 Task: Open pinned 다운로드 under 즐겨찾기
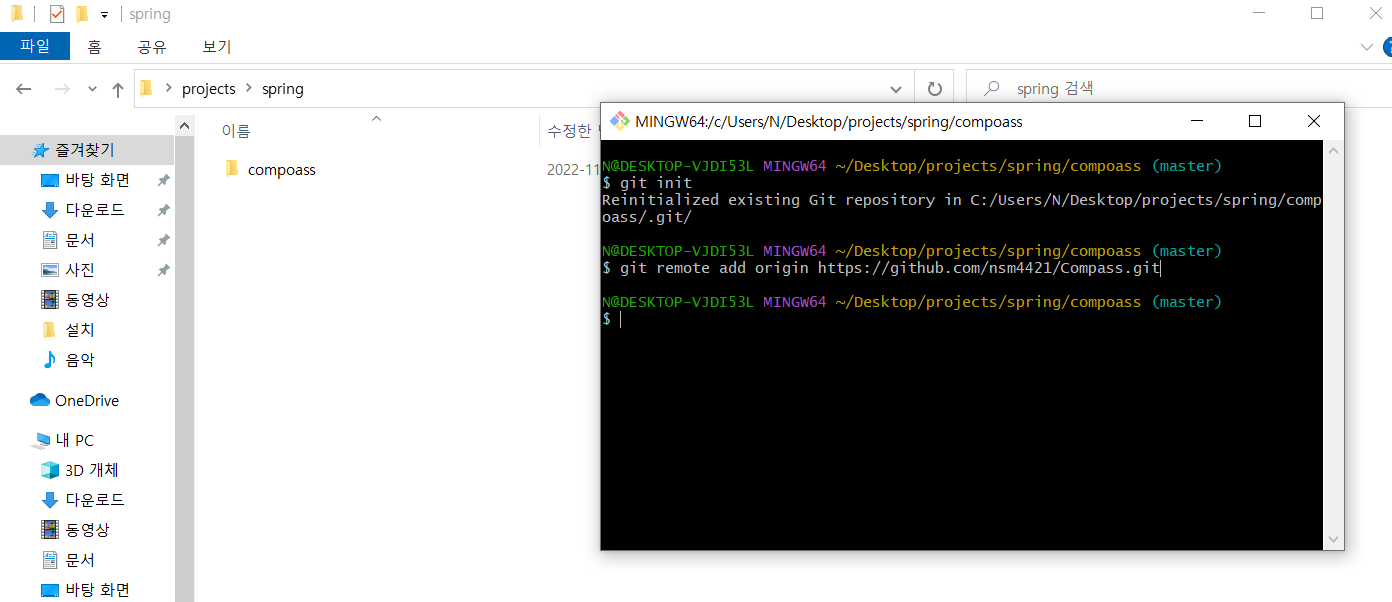pyautogui.click(x=95, y=210)
